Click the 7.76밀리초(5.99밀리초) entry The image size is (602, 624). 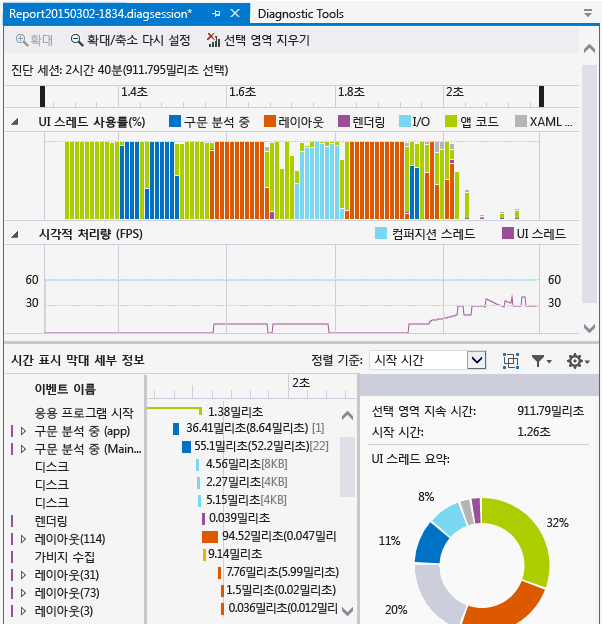(x=282, y=572)
